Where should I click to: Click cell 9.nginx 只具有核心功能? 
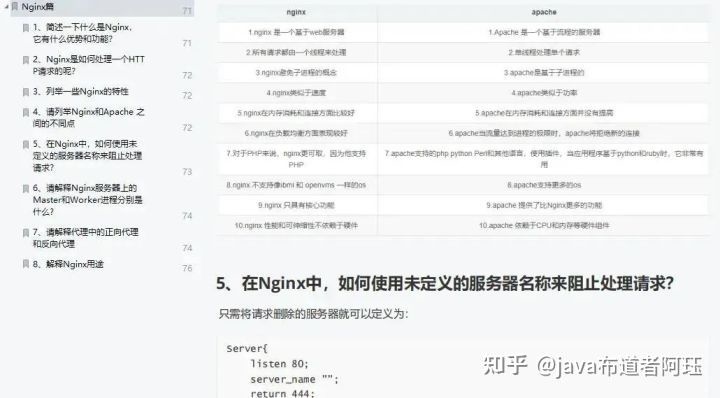[296, 205]
